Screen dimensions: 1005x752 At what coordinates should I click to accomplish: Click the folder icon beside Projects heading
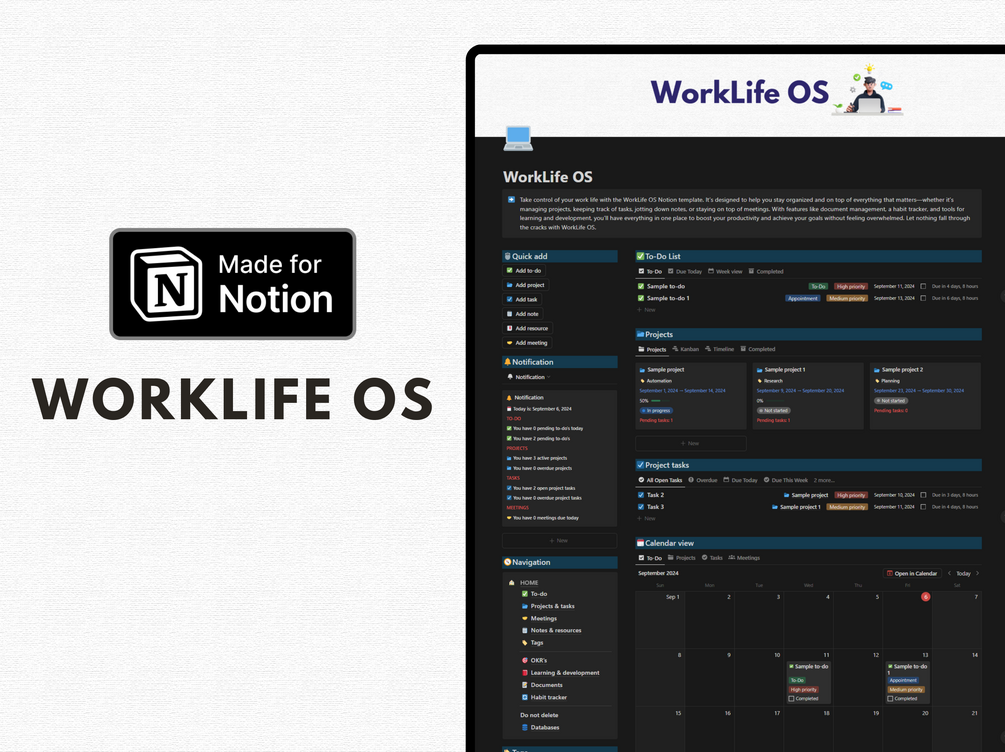pyautogui.click(x=640, y=334)
